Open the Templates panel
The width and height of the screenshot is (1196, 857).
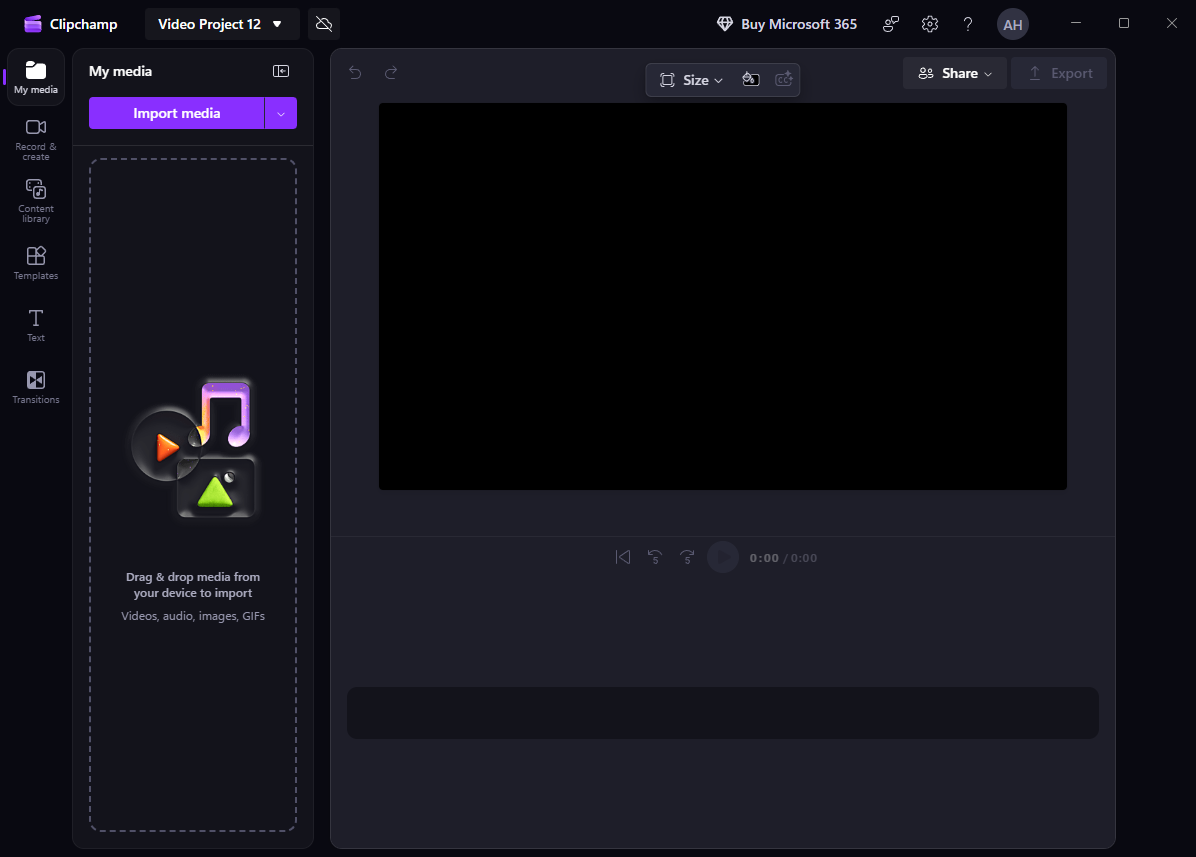tap(36, 263)
